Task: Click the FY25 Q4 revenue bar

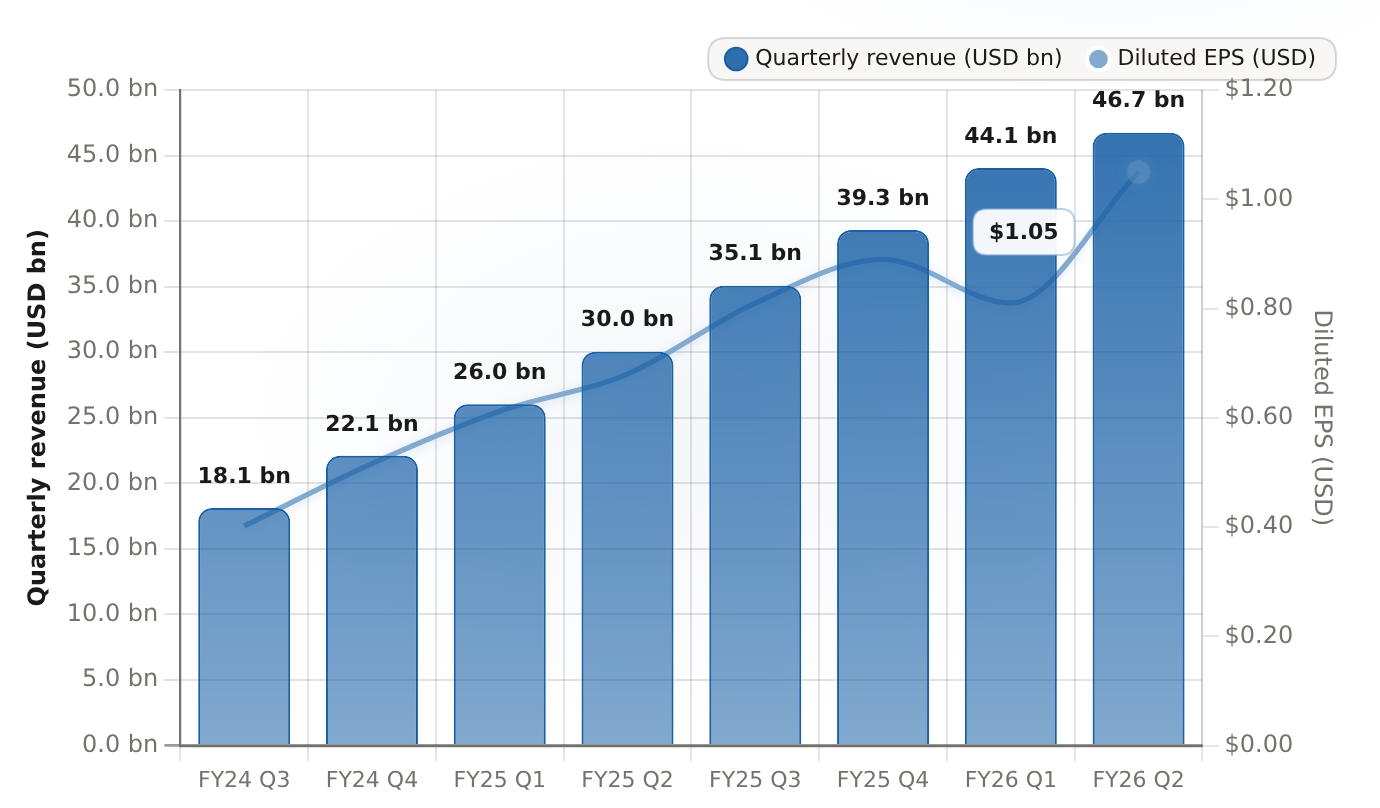Action: (883, 488)
